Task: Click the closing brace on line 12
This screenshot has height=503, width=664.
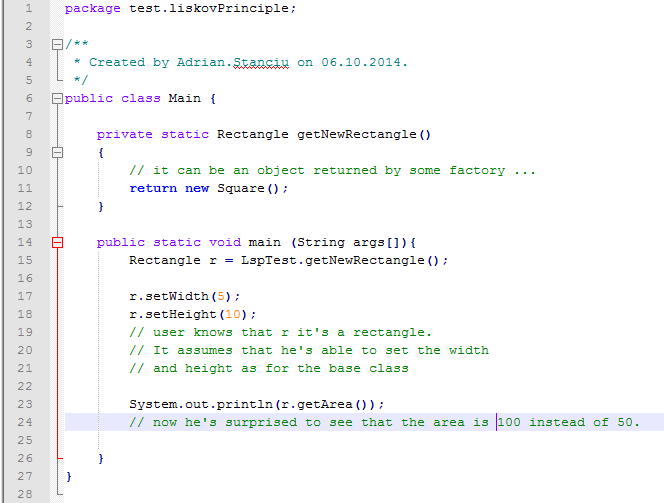Action: [101, 207]
